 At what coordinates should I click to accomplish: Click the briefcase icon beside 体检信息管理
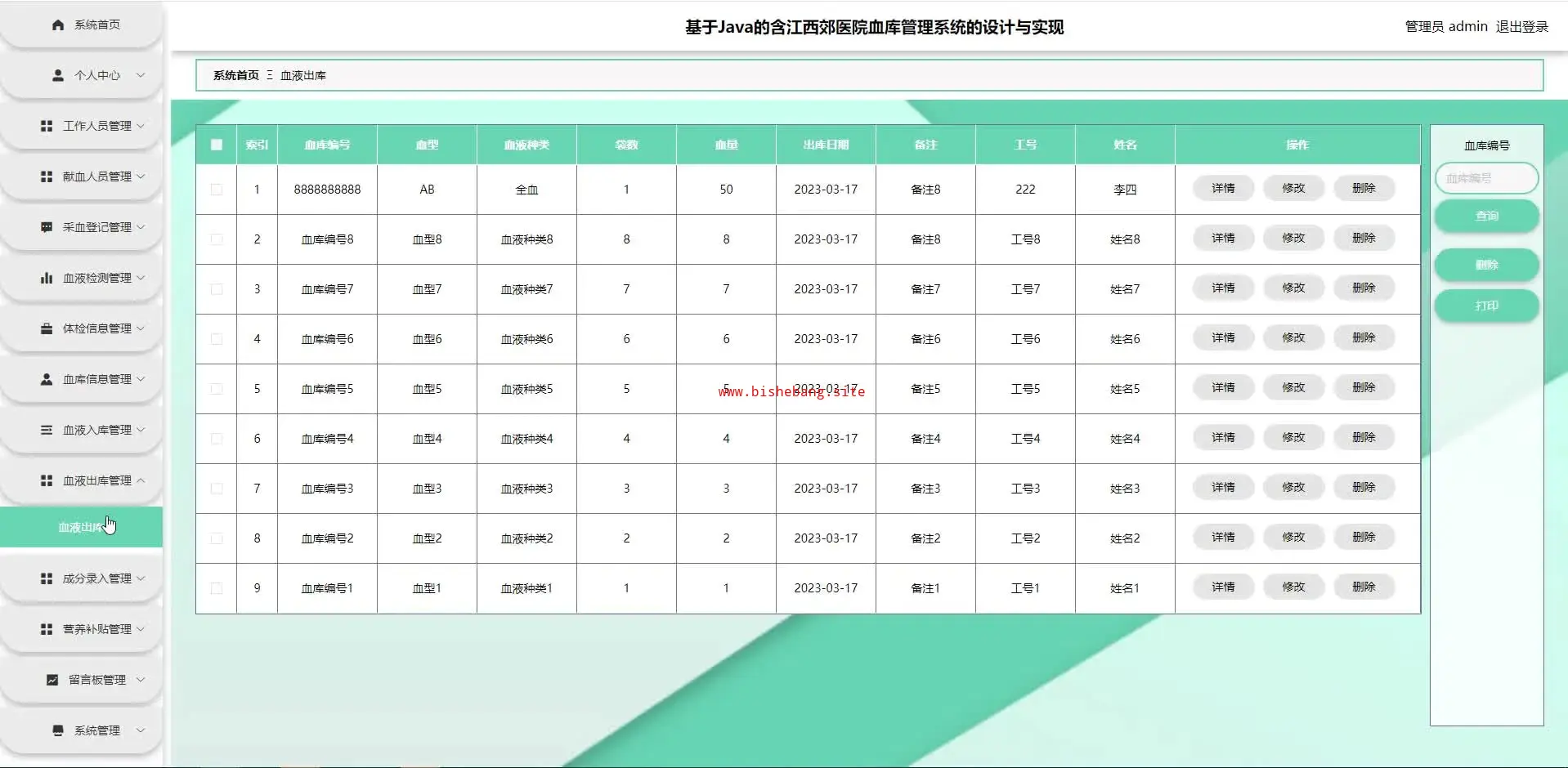point(47,328)
